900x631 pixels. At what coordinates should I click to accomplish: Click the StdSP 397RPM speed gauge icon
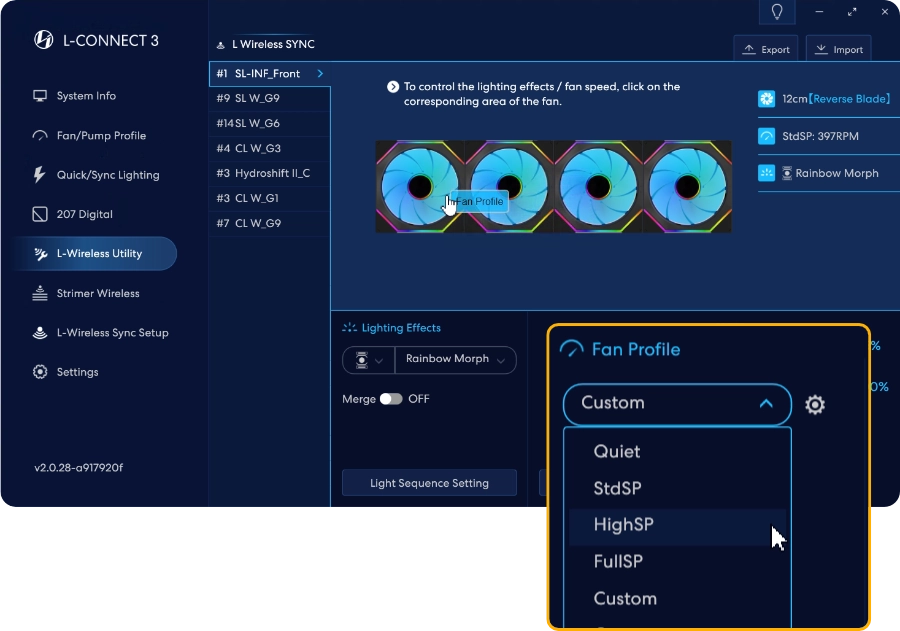point(767,136)
